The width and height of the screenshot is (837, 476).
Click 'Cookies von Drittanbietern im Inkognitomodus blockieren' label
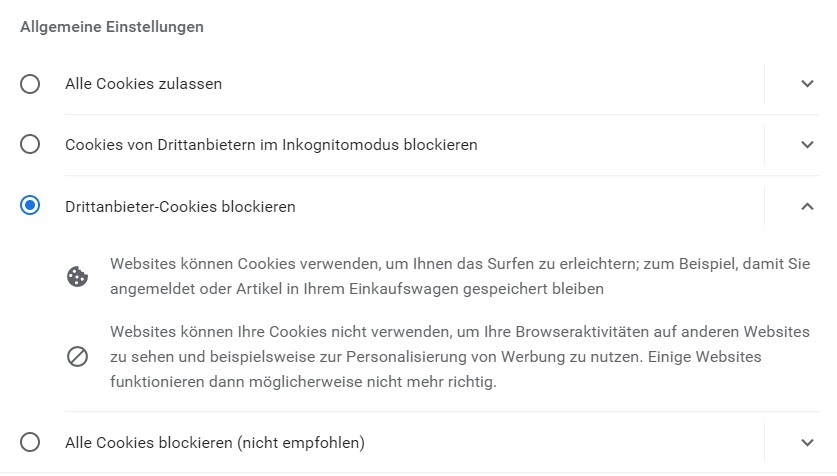pos(271,145)
